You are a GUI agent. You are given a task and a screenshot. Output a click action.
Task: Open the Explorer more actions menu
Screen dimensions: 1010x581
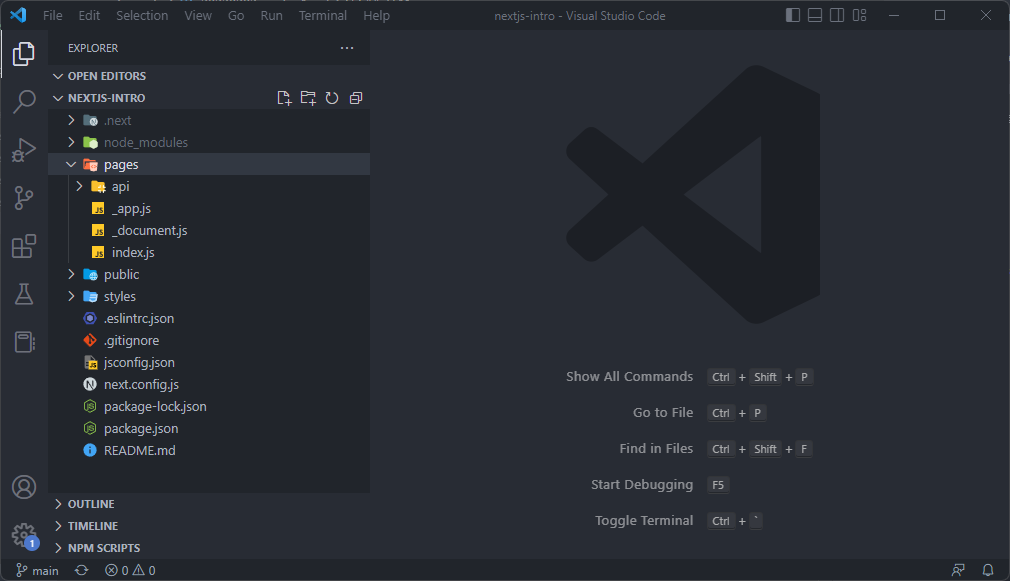(347, 48)
